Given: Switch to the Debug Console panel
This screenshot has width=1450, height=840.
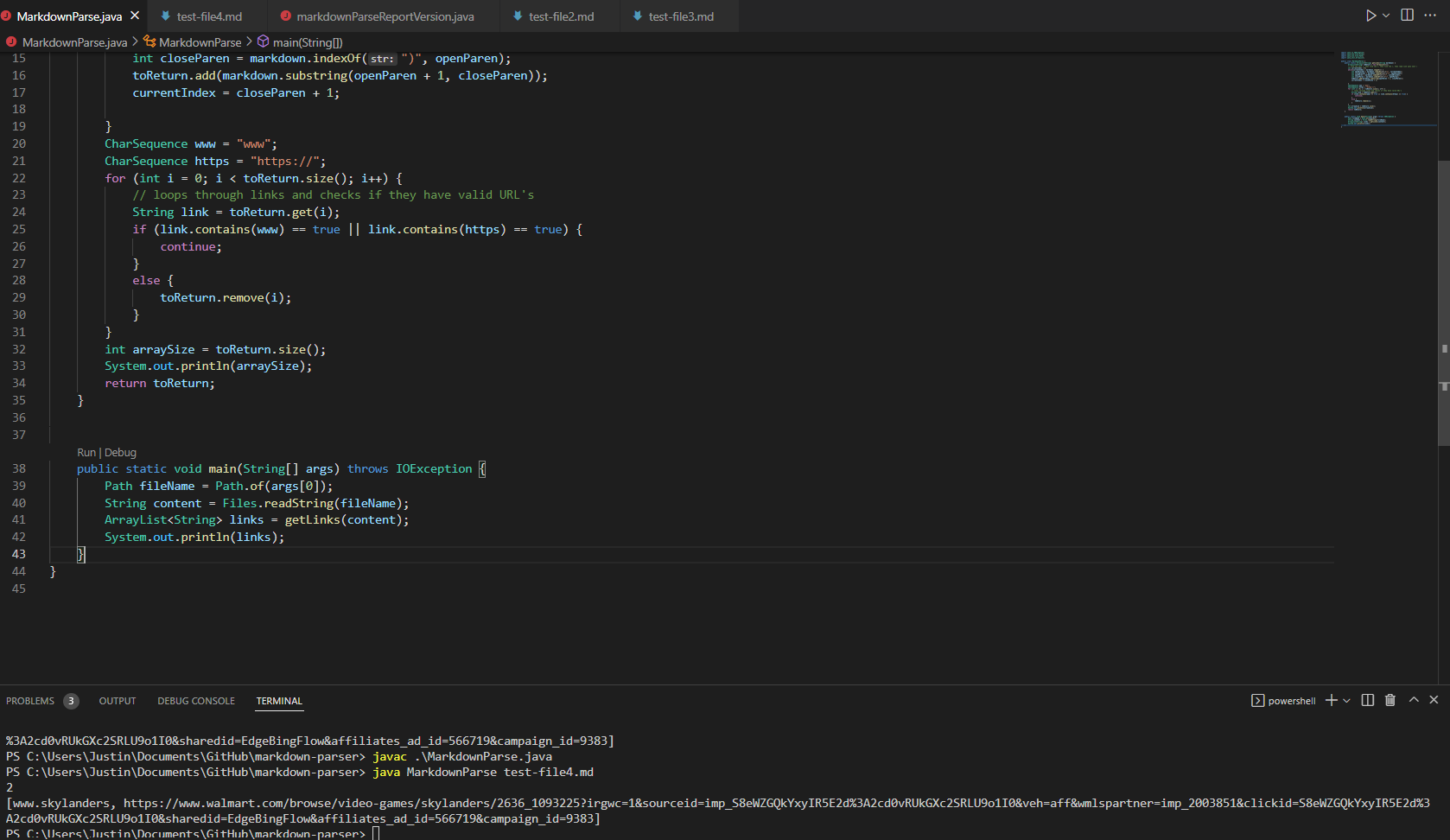Looking at the screenshot, I should [196, 701].
